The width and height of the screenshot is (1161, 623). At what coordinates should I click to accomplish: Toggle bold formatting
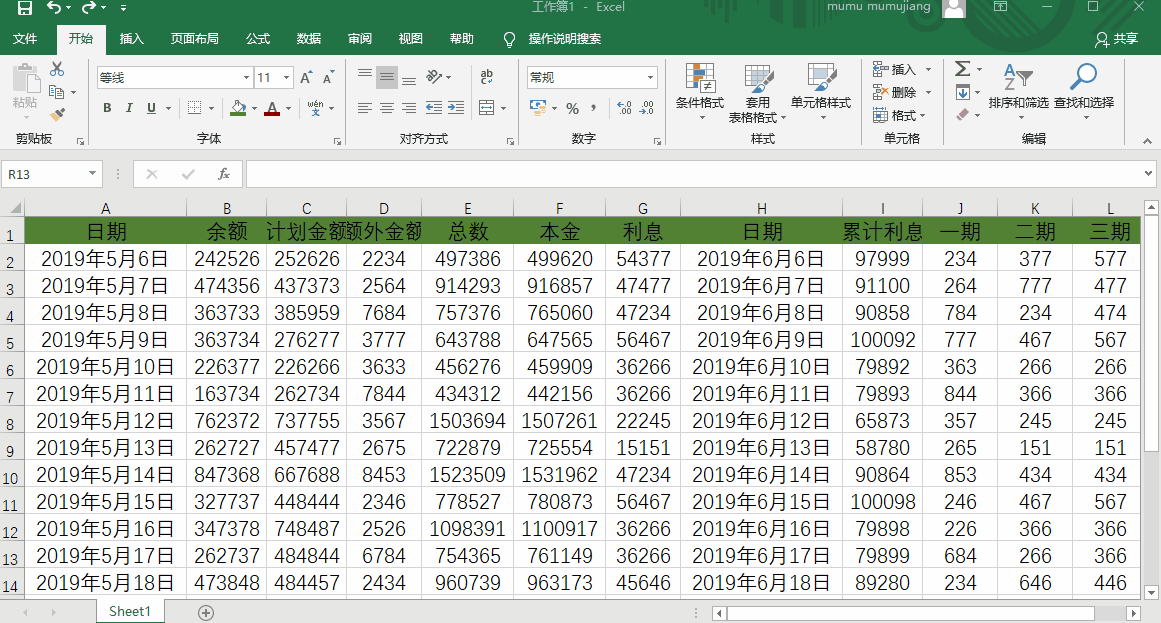tap(107, 108)
